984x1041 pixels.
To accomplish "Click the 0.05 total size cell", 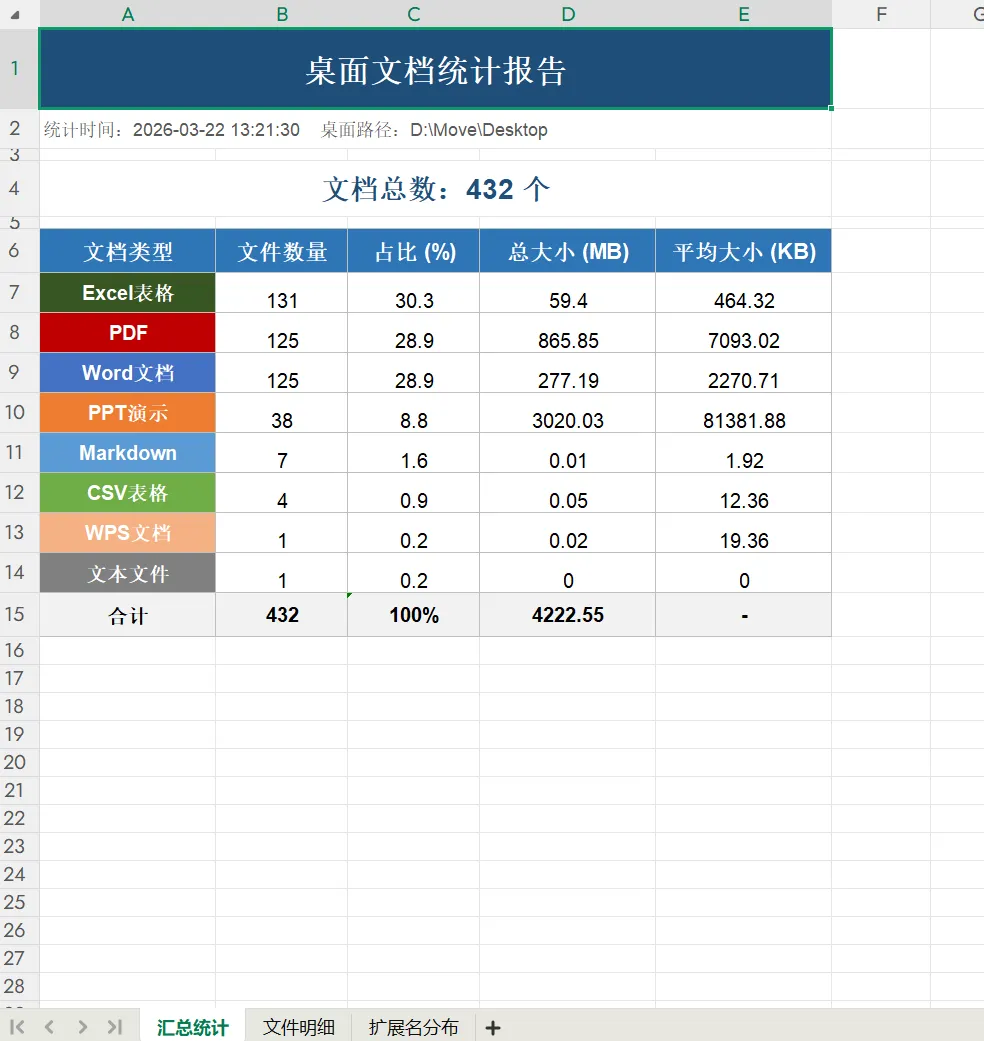I will point(568,493).
